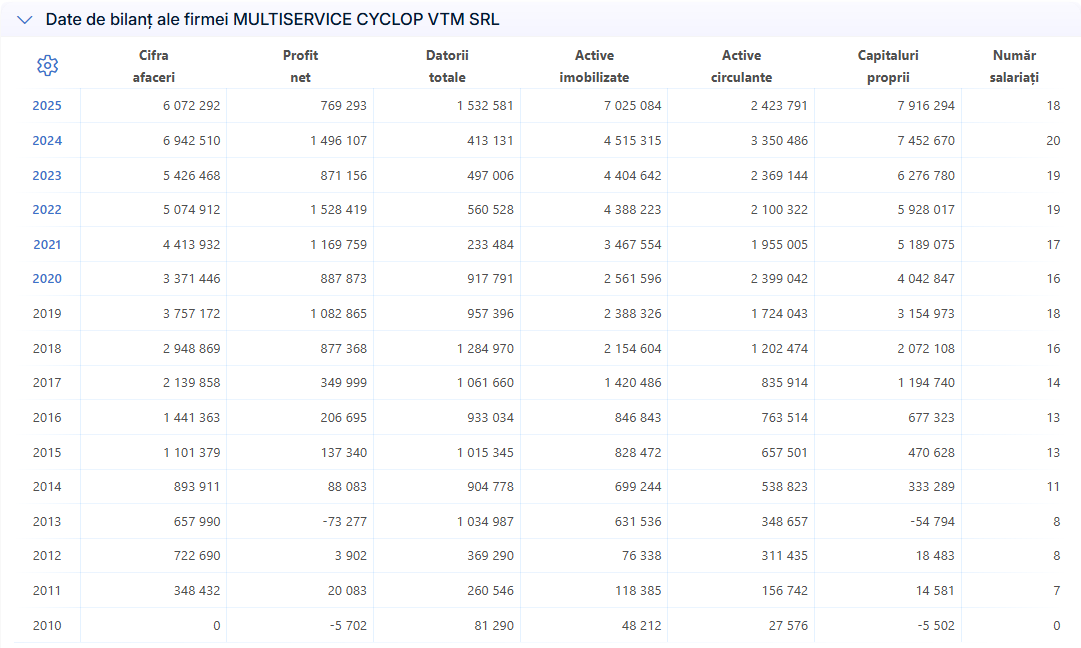This screenshot has width=1081, height=648.
Task: Select the section title MULTISERVICE CYCLOP VTM SRL
Action: (x=366, y=19)
